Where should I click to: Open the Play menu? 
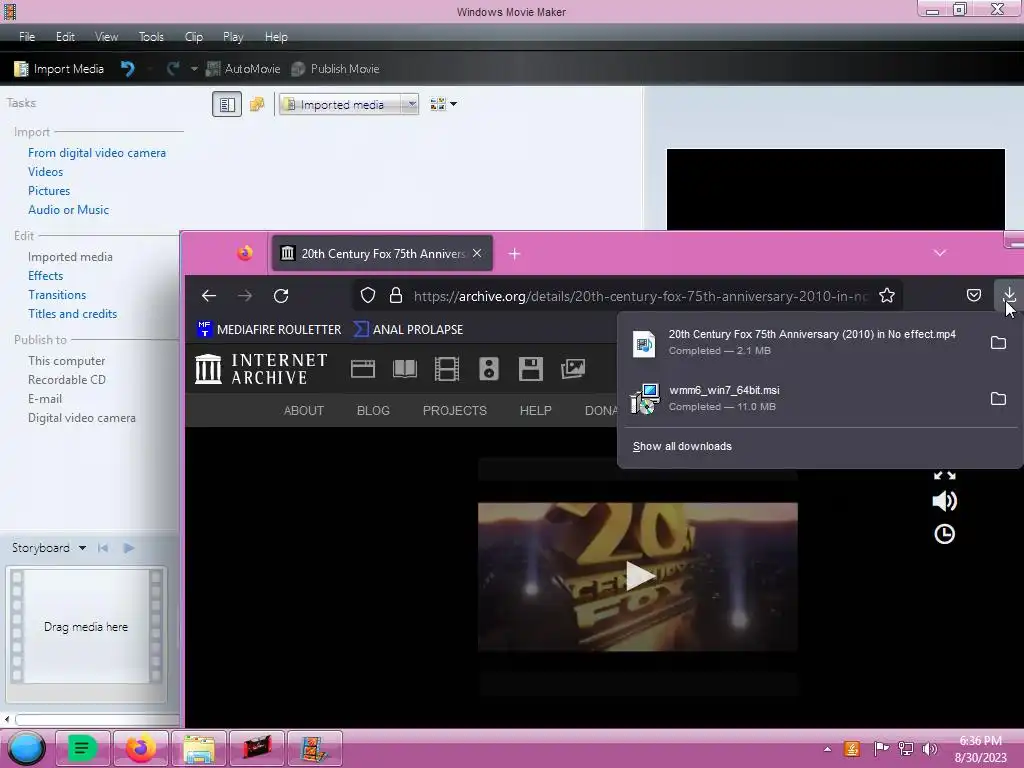coord(232,37)
